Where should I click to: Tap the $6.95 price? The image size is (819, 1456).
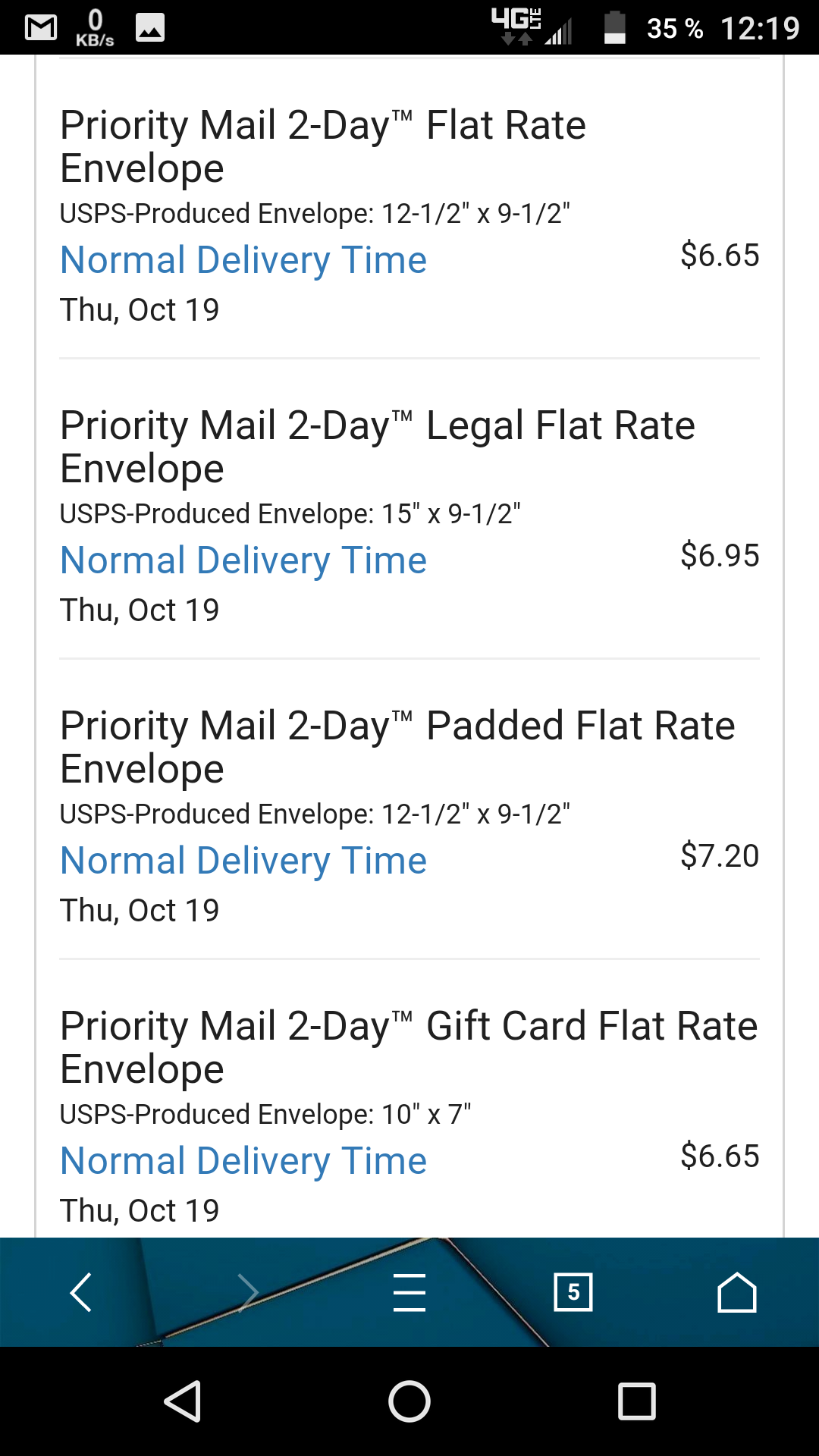(x=720, y=555)
